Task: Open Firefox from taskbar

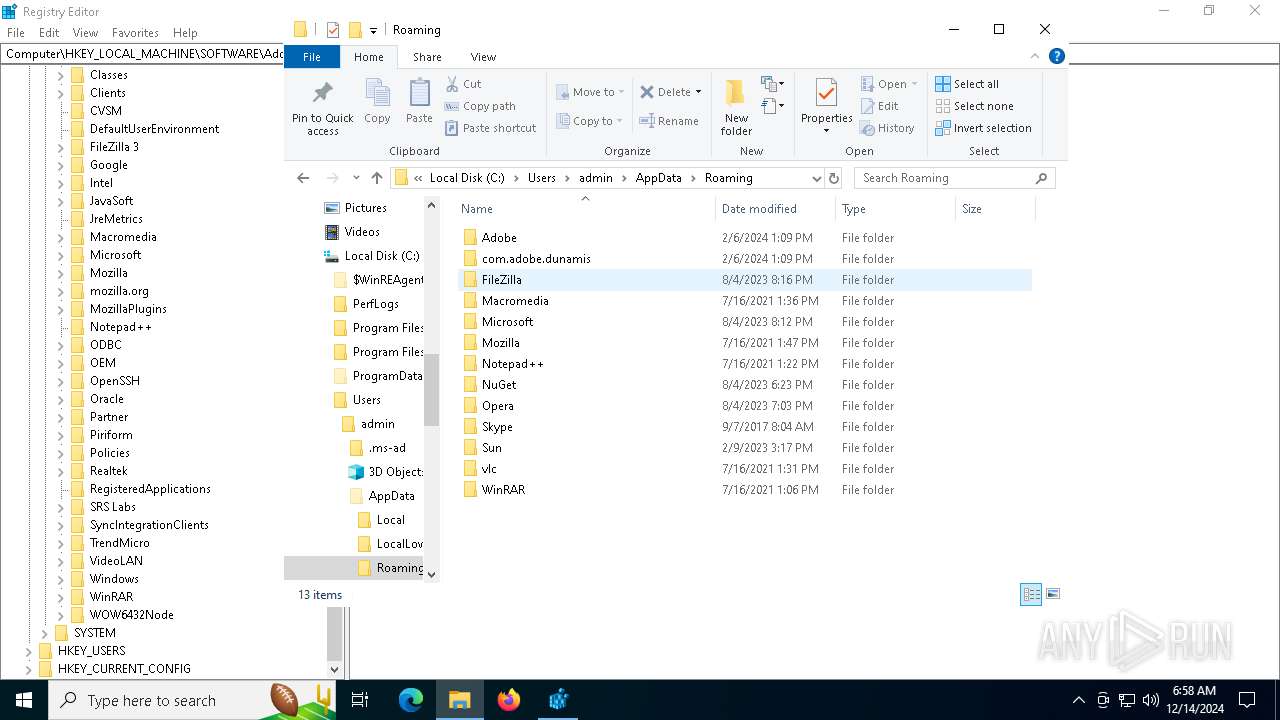Action: tap(509, 700)
